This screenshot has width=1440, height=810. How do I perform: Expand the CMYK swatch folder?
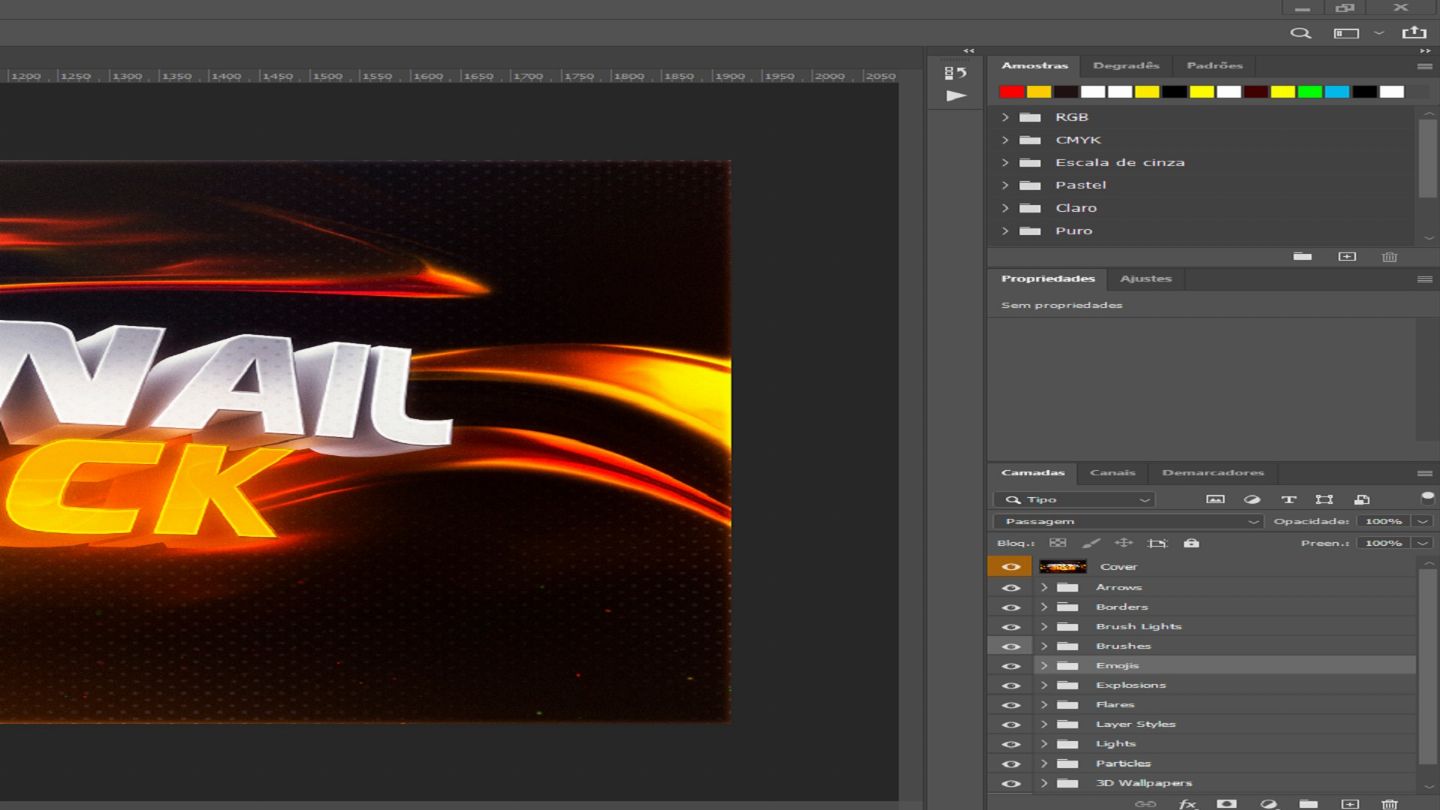[x=1005, y=140]
